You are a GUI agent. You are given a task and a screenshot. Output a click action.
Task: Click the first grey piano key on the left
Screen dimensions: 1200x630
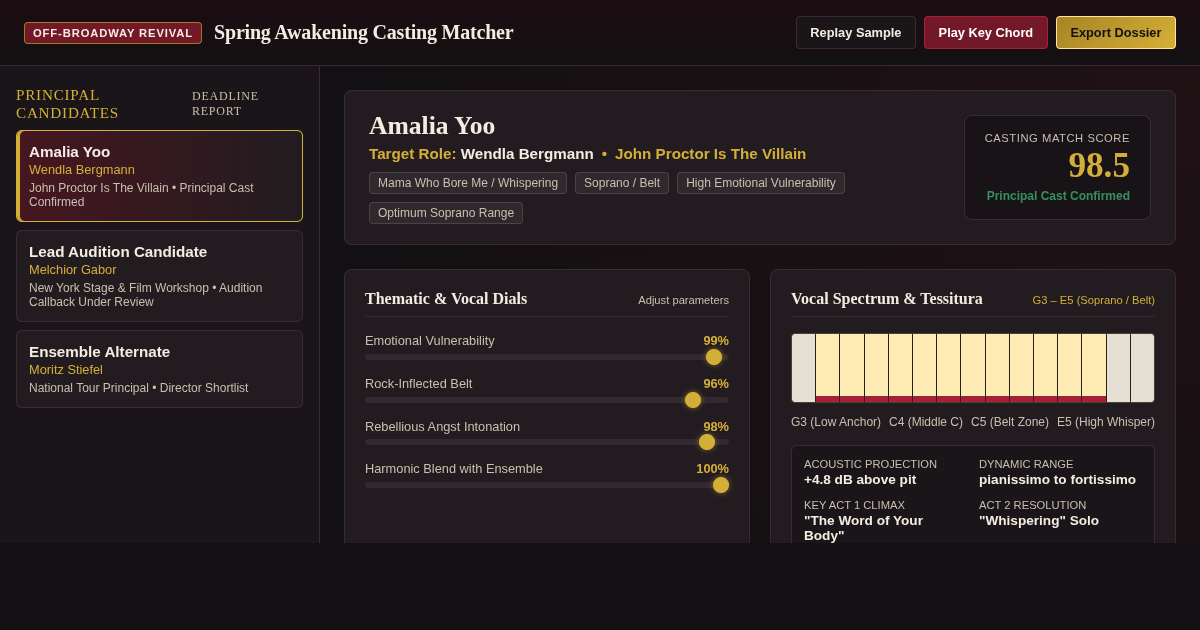(x=803, y=368)
